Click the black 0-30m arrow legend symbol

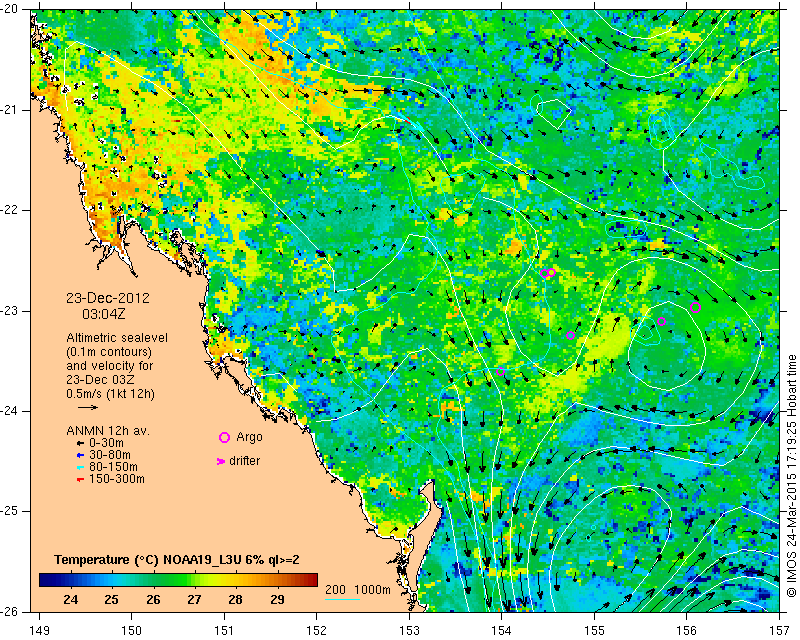(80, 443)
